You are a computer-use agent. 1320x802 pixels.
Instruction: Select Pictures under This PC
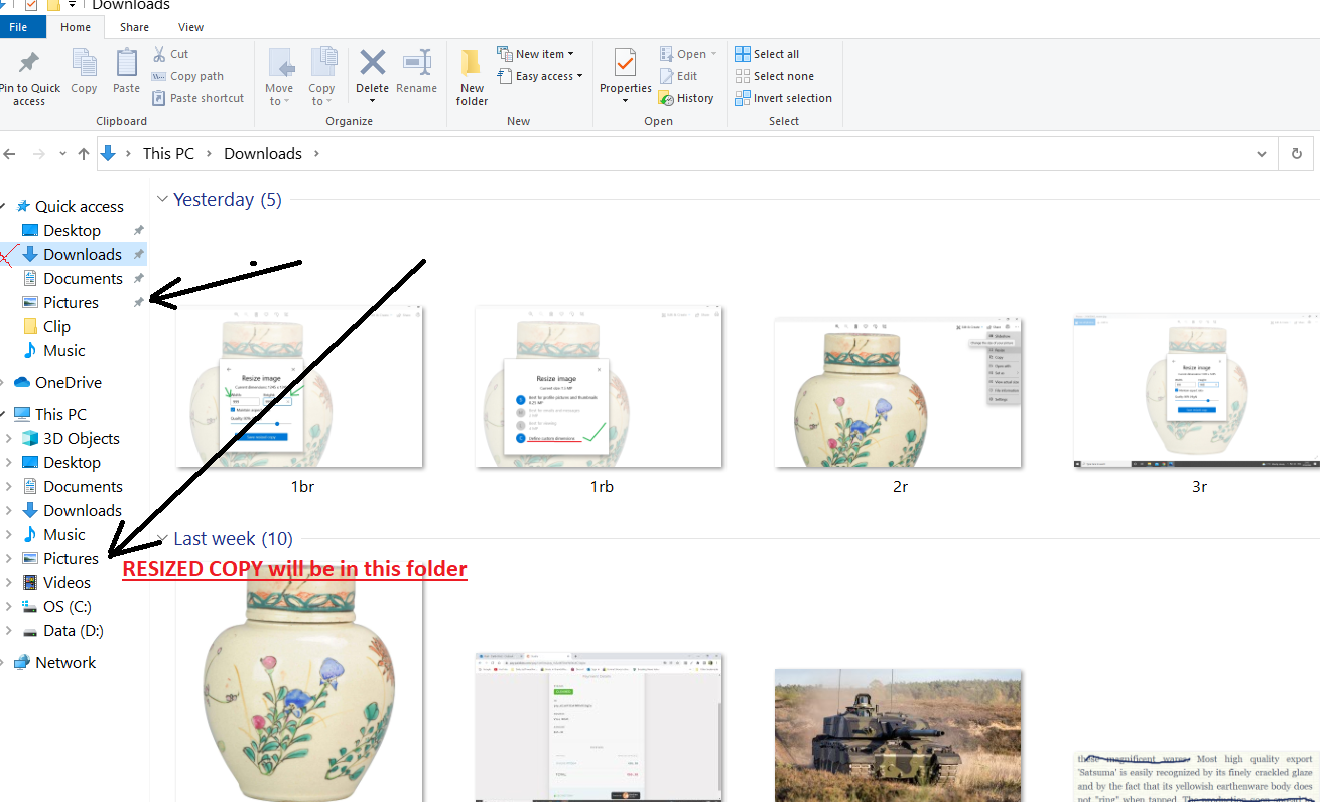(x=70, y=559)
